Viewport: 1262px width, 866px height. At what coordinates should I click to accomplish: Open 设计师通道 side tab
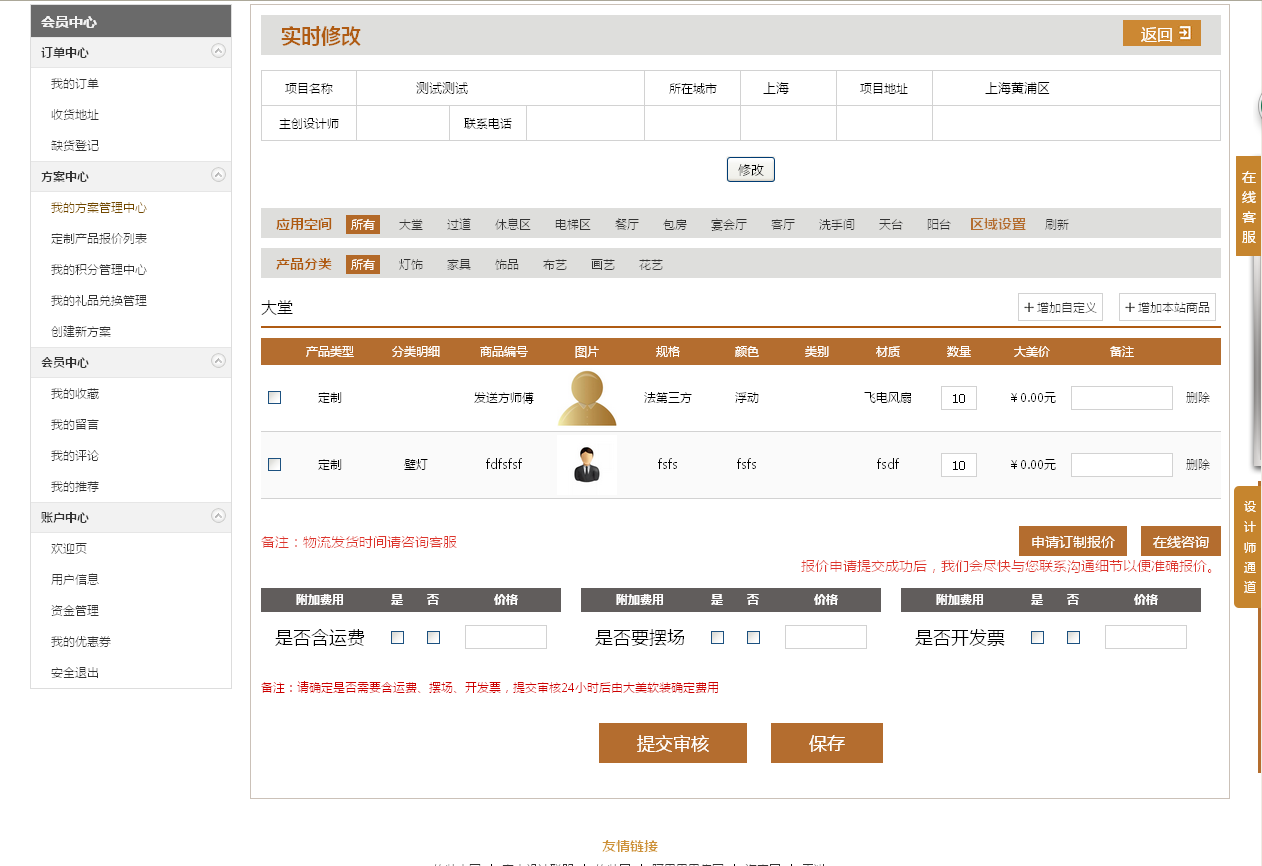click(1248, 546)
